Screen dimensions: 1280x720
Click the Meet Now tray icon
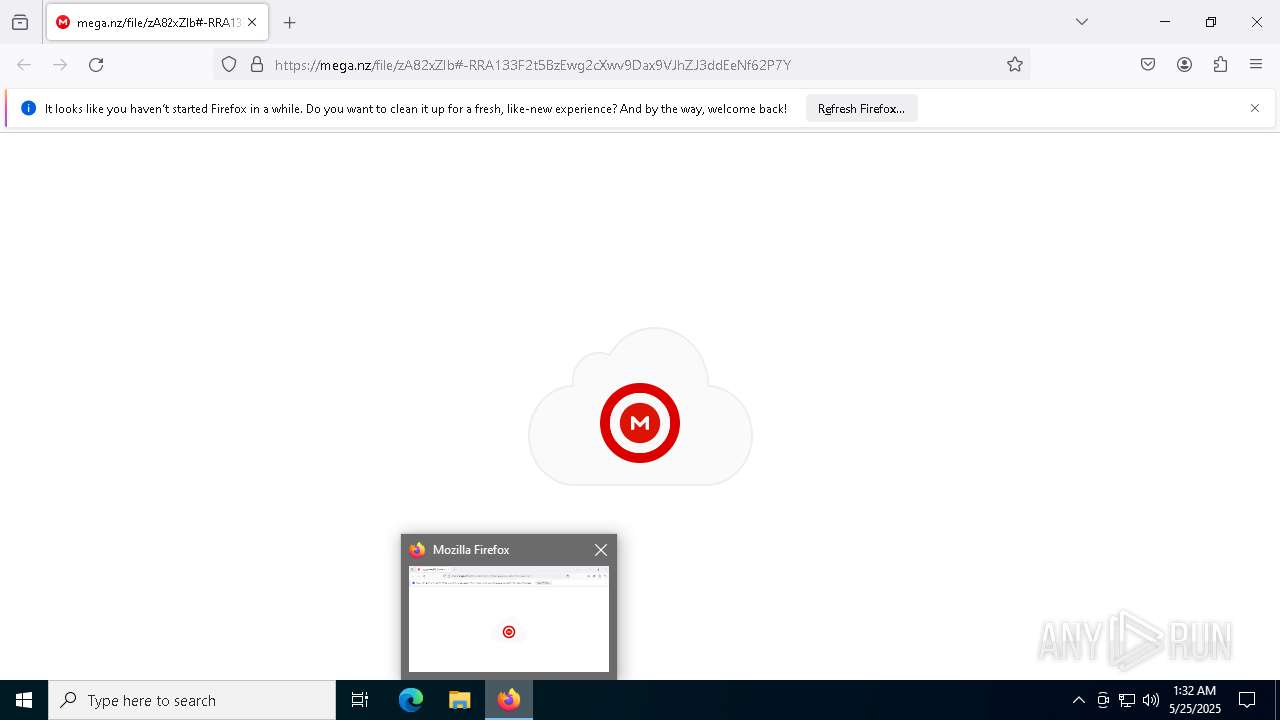1103,700
